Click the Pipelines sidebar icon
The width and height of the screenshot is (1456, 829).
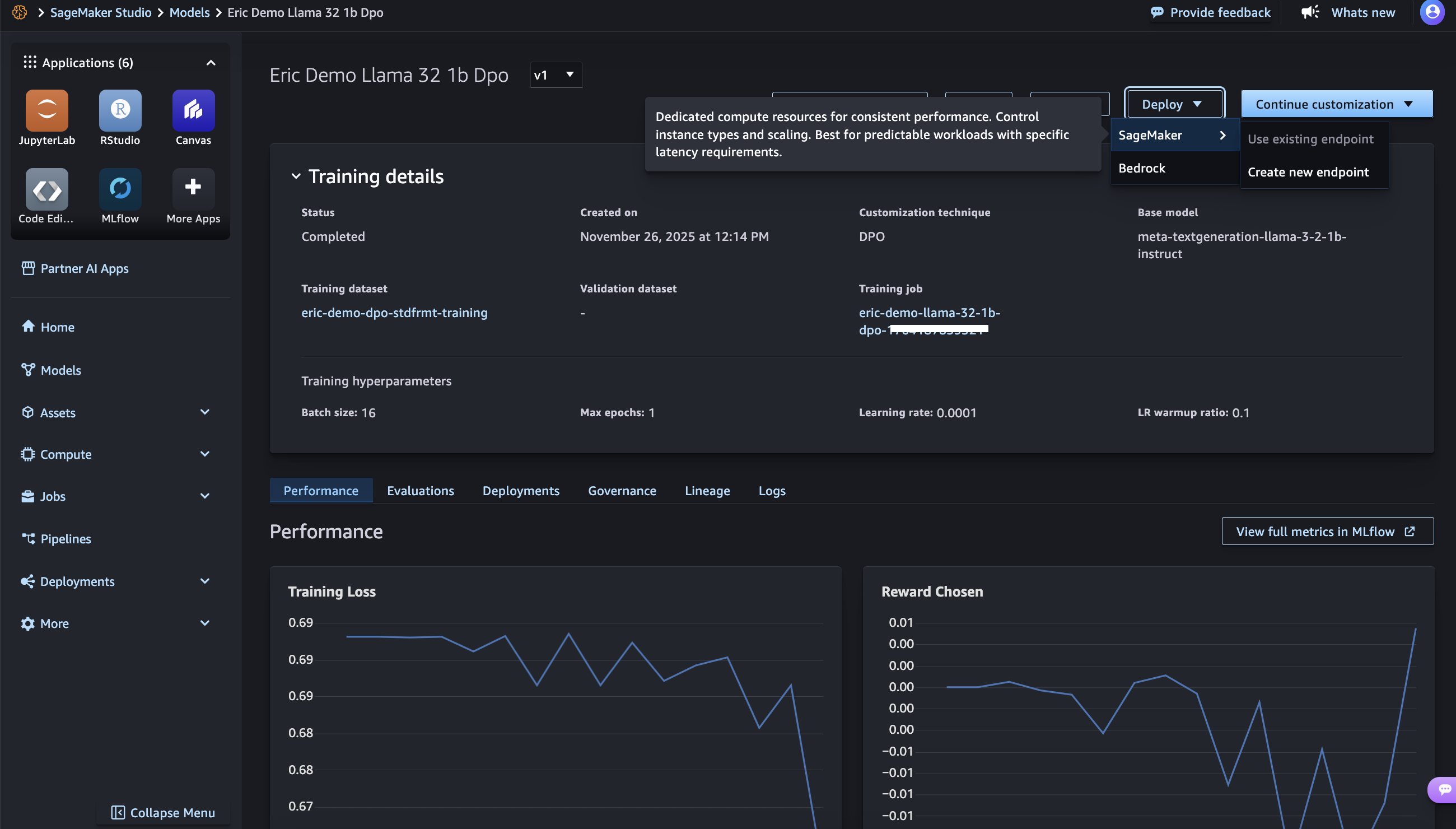click(28, 538)
